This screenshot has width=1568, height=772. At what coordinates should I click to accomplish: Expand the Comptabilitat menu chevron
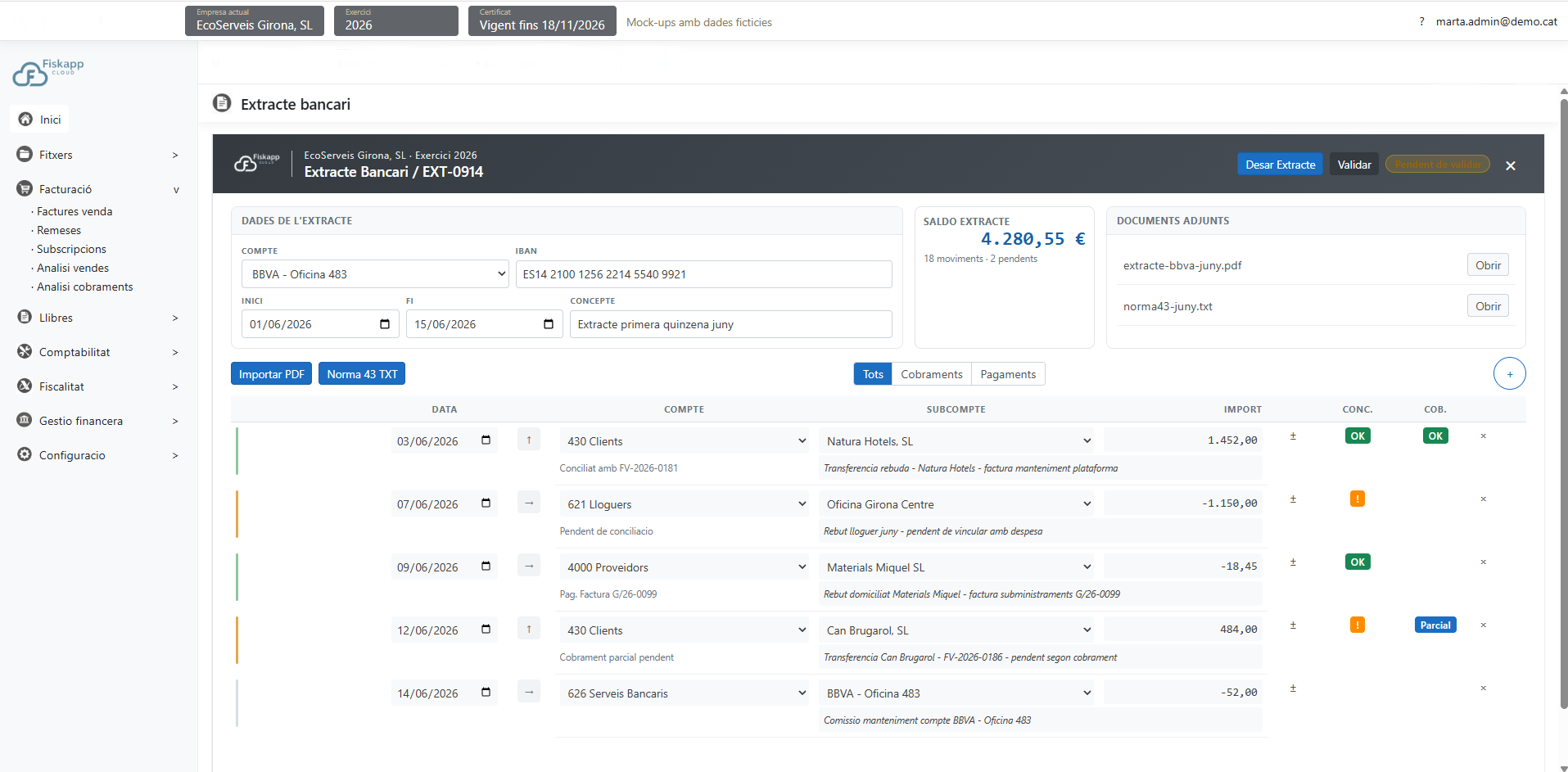175,352
